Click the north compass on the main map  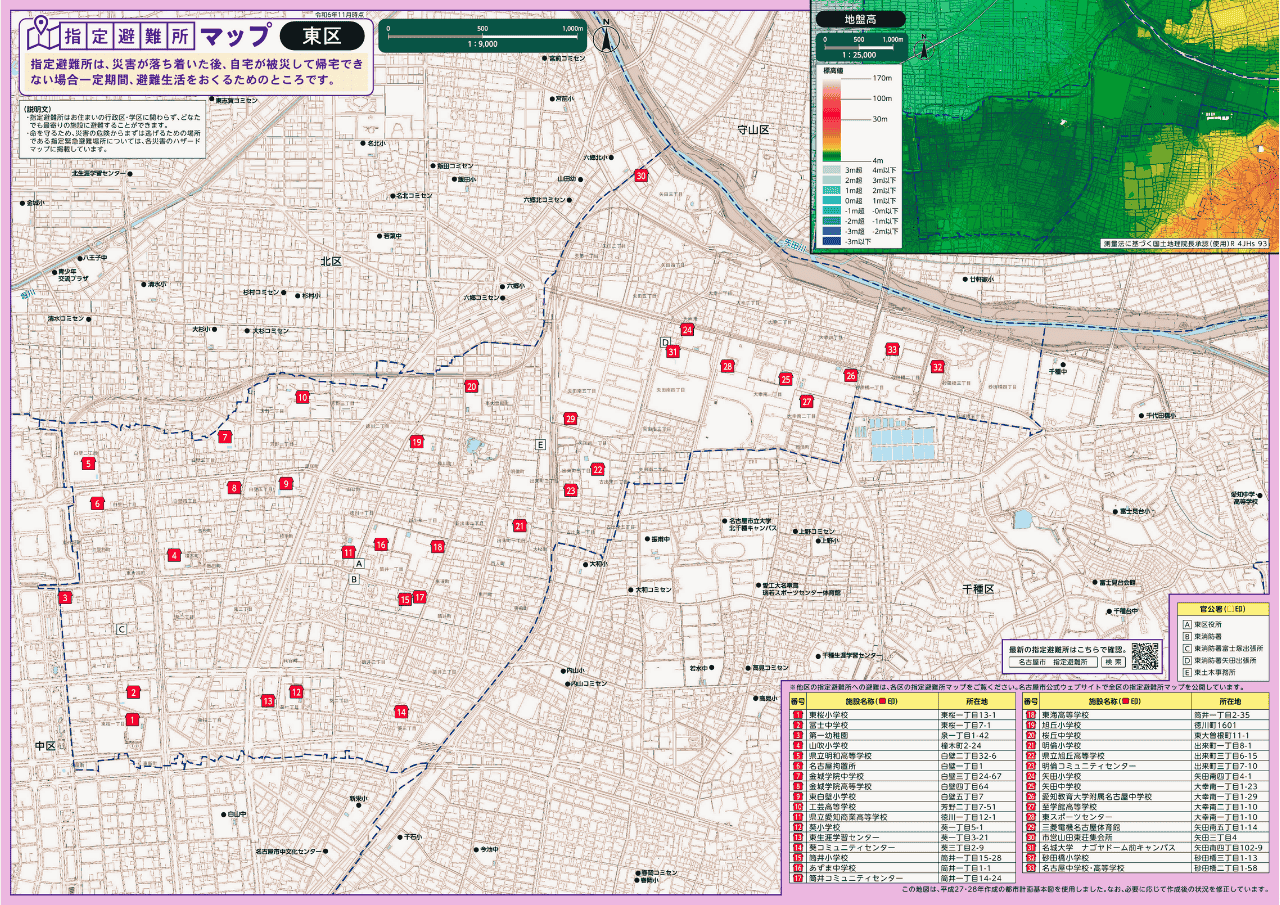(x=606, y=40)
